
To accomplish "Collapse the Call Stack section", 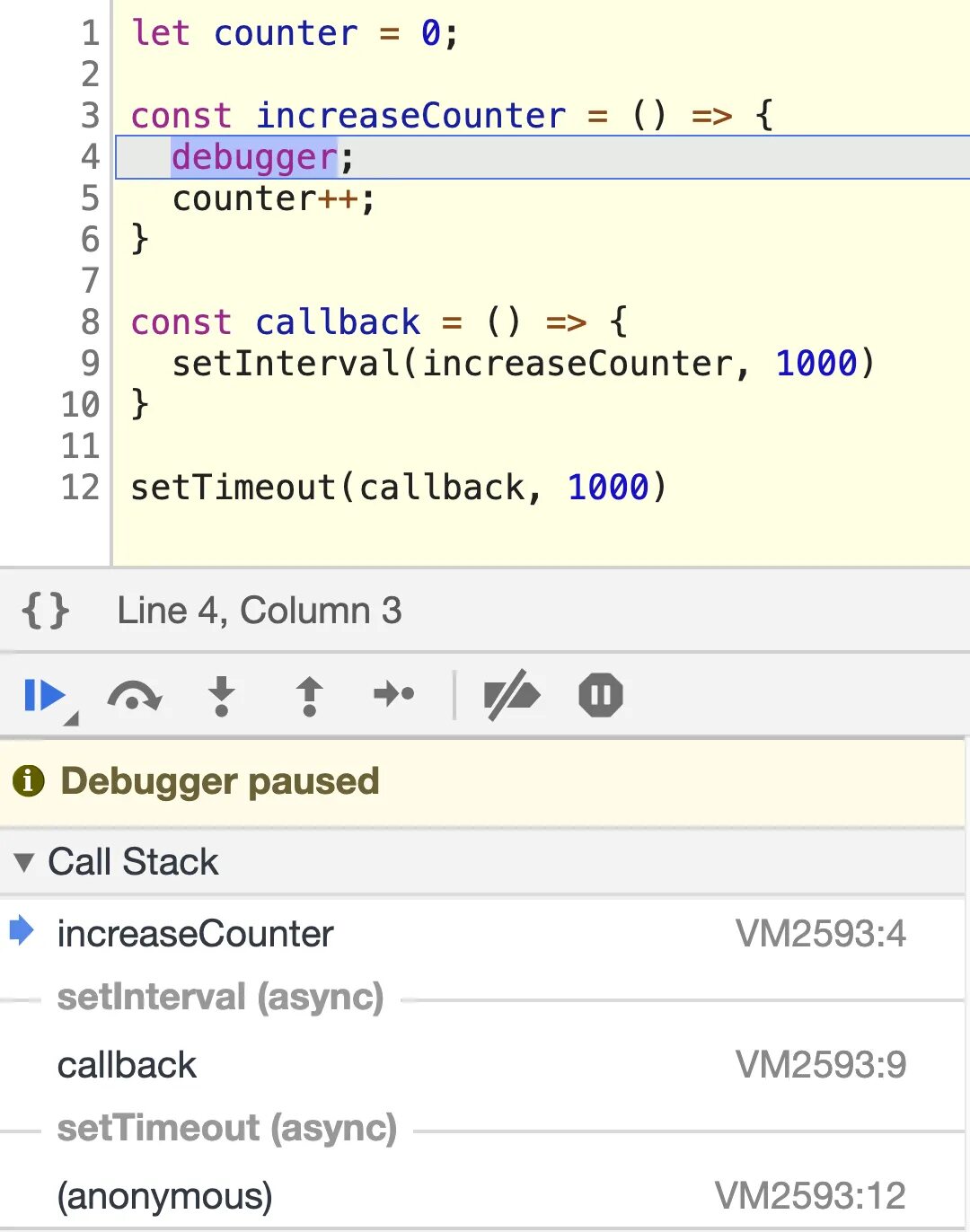I will [24, 863].
